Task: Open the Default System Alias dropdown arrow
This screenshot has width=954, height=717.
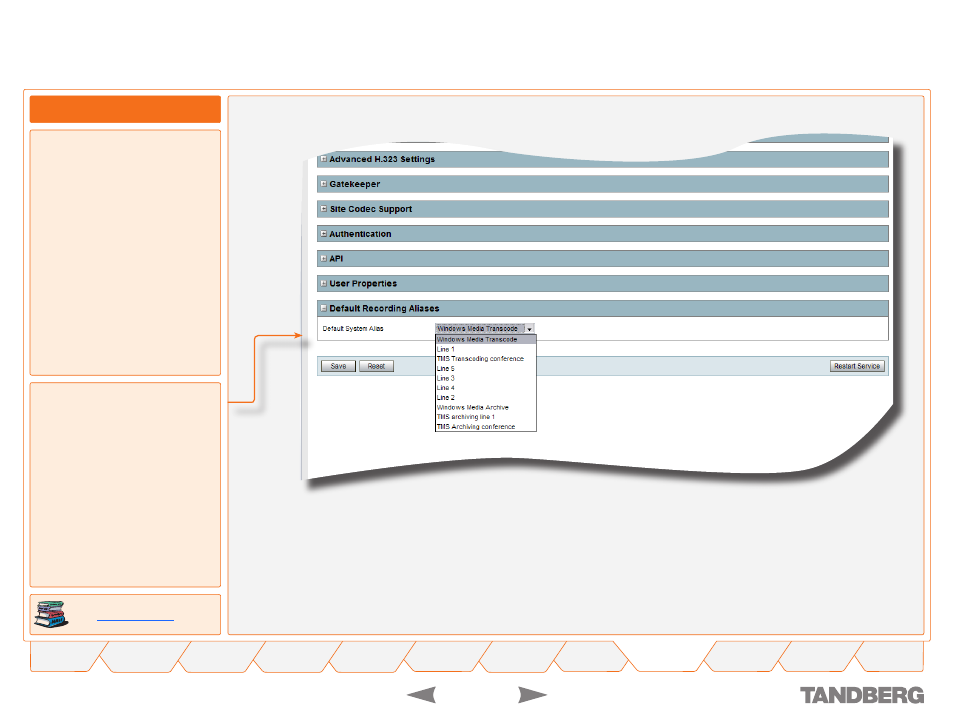Action: 529,329
